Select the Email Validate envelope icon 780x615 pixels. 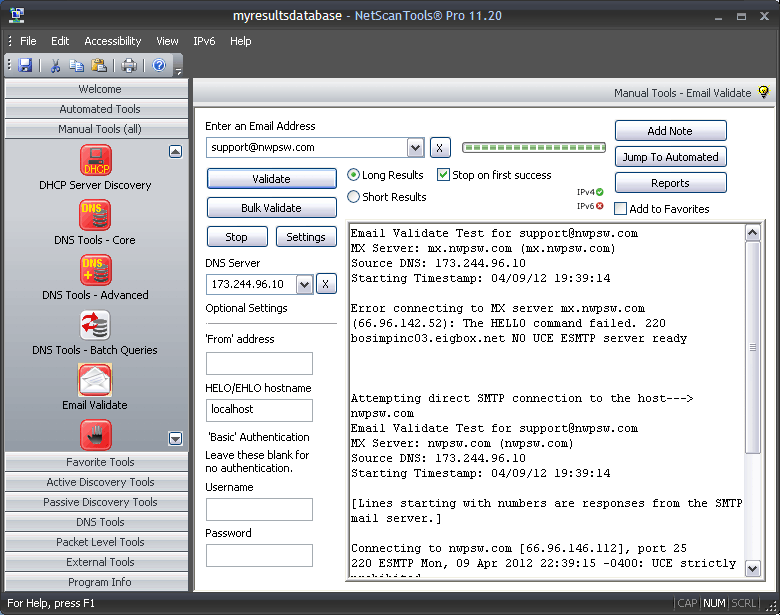[x=95, y=380]
